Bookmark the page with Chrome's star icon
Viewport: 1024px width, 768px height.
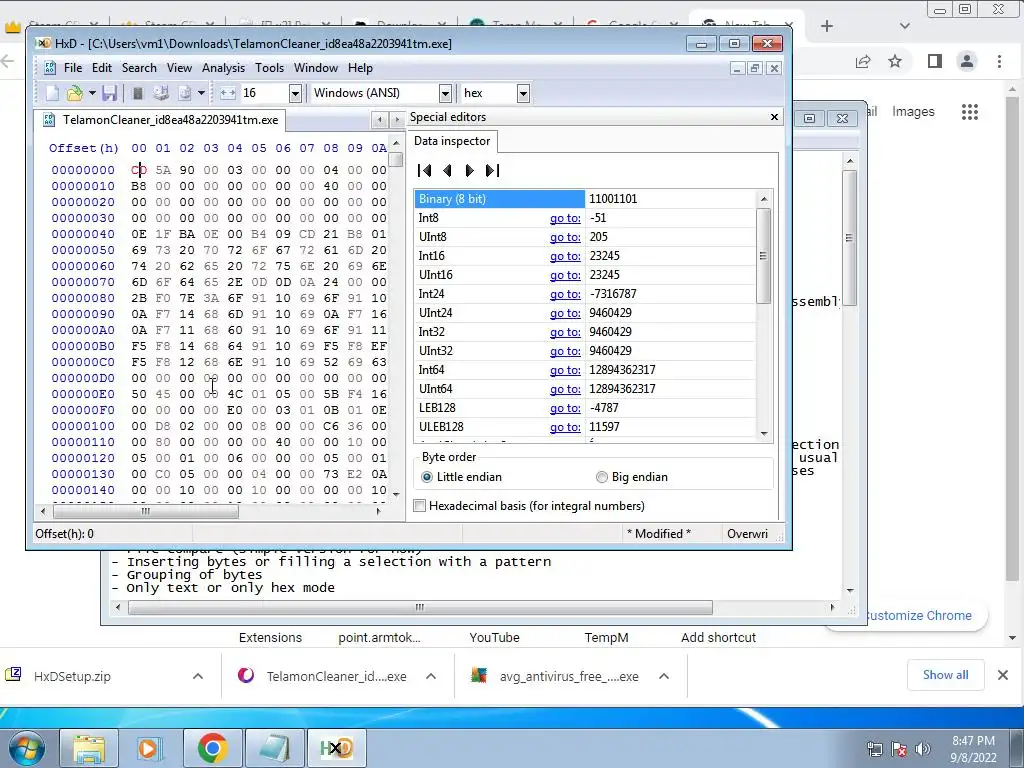[895, 61]
